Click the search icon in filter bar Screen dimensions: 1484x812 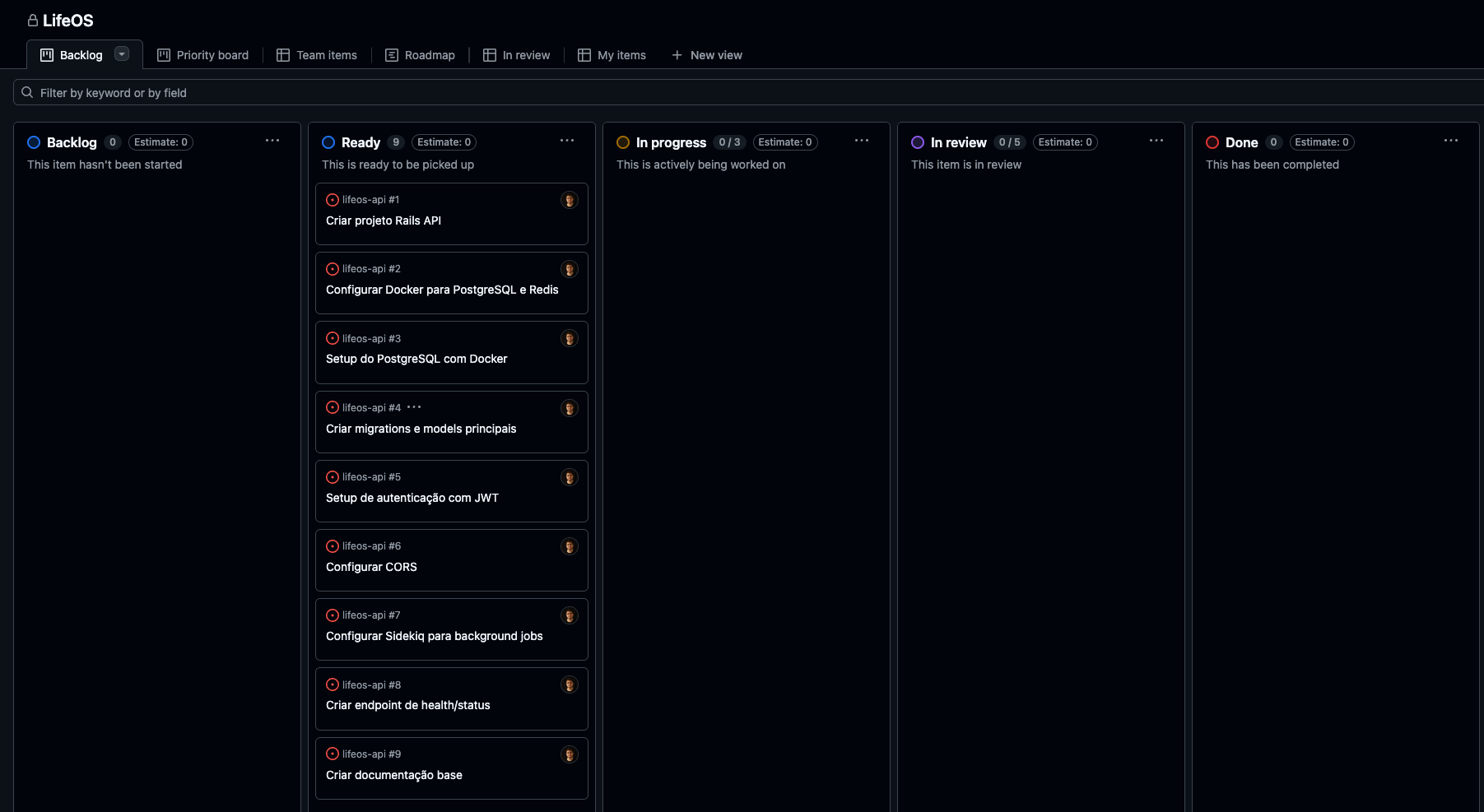(x=27, y=92)
